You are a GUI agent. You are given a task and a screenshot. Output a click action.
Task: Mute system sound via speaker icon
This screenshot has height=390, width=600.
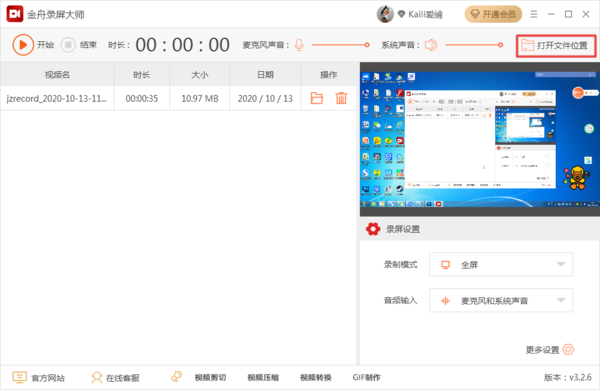431,45
